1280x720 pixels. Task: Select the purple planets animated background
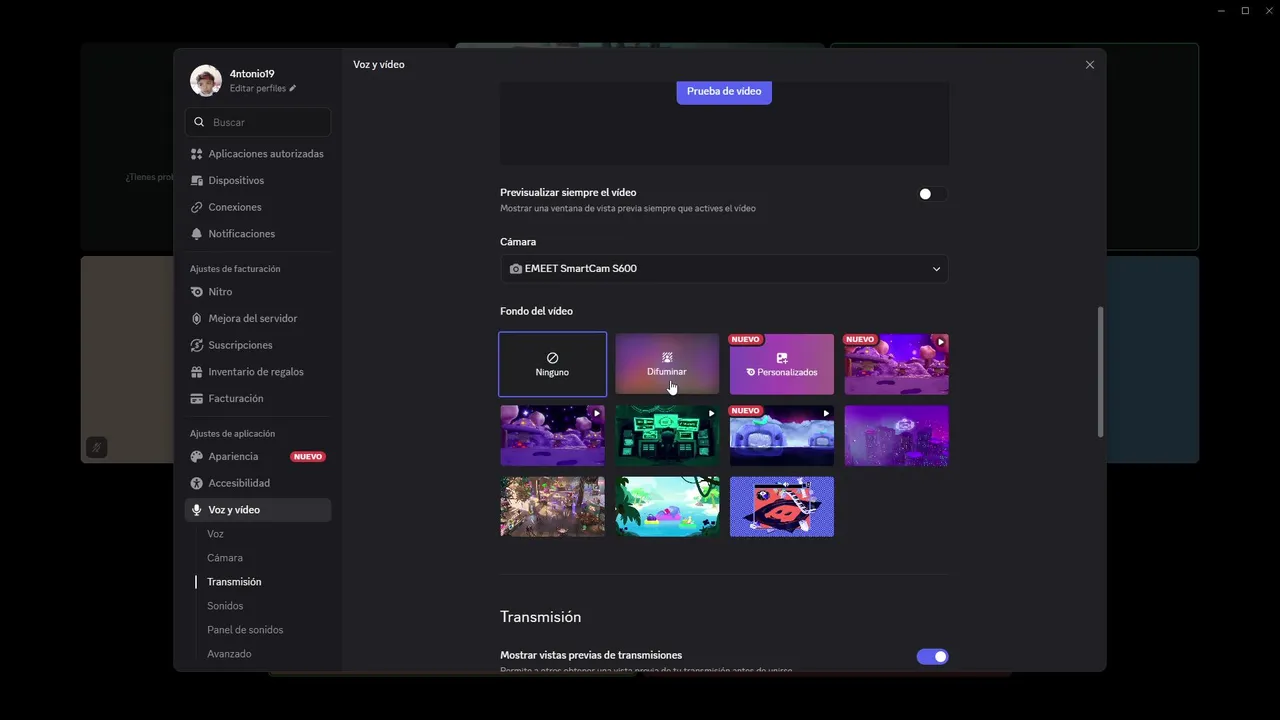[x=552, y=436]
